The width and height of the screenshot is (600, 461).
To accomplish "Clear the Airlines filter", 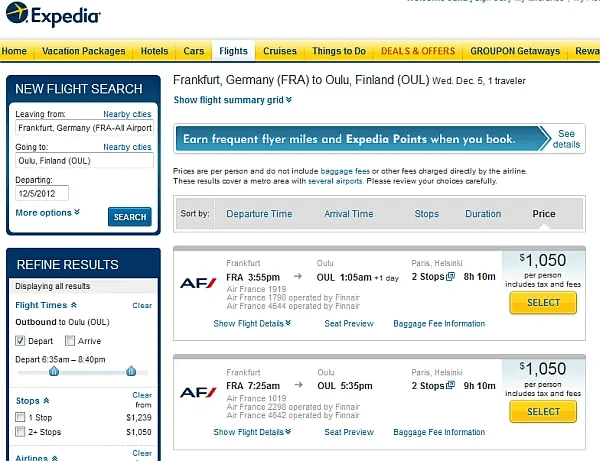I will click(142, 453).
